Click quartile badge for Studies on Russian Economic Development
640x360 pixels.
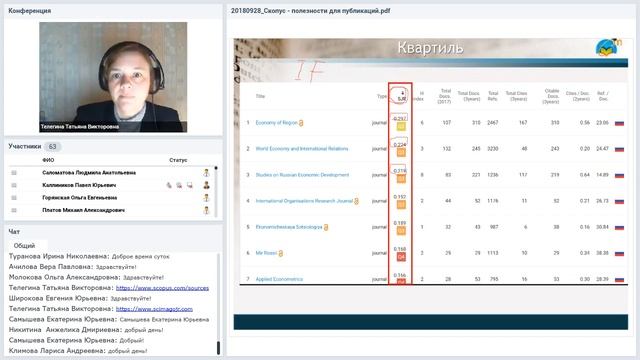coord(401,179)
